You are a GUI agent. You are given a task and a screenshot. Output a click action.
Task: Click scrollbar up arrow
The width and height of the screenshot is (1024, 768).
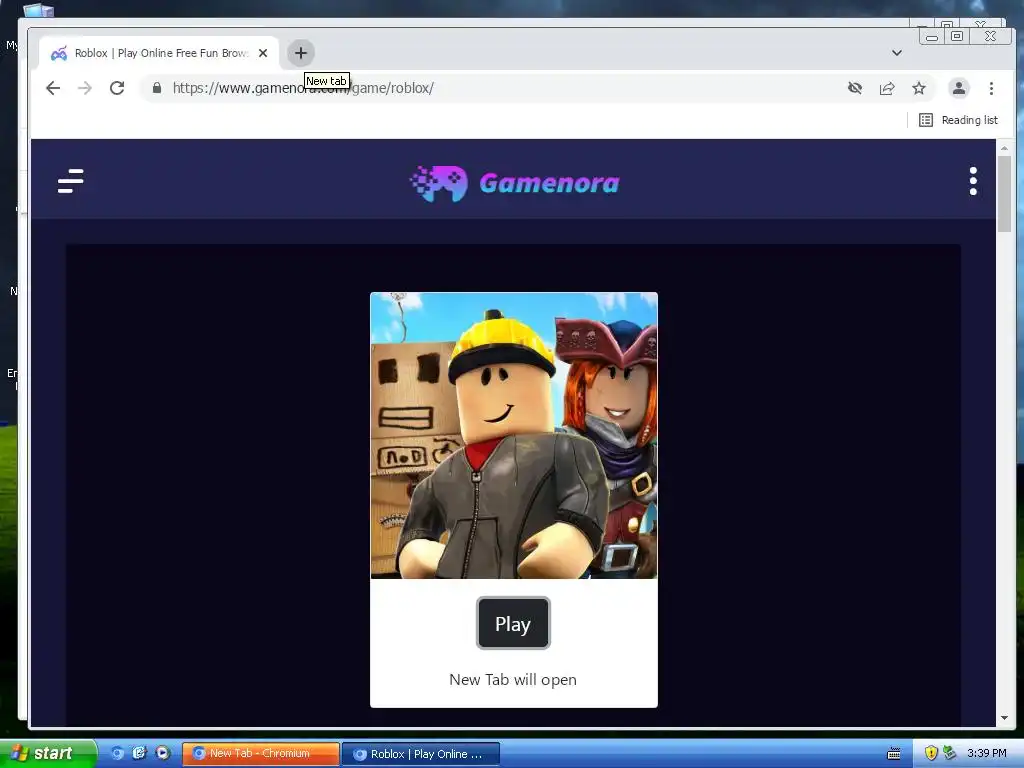tap(1004, 148)
